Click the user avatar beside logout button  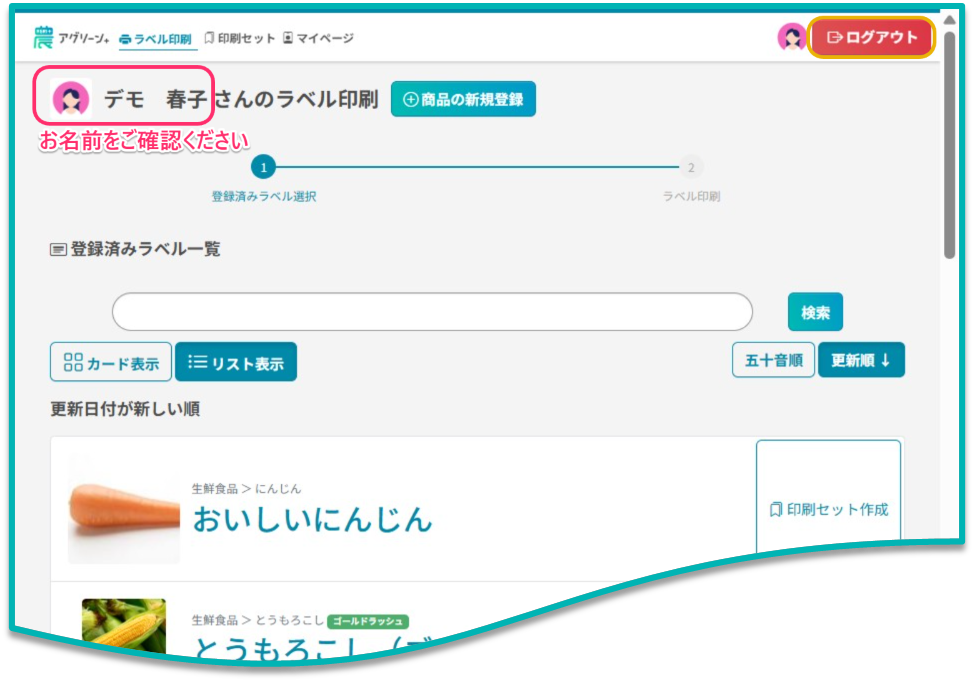pyautogui.click(x=792, y=38)
